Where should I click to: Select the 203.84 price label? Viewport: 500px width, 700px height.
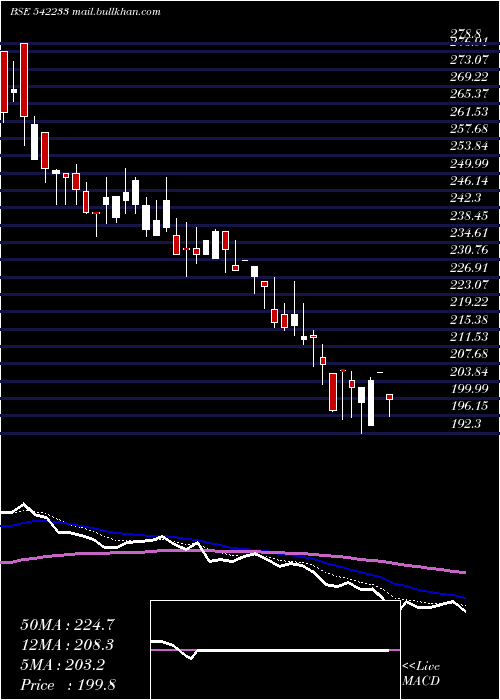point(469,371)
